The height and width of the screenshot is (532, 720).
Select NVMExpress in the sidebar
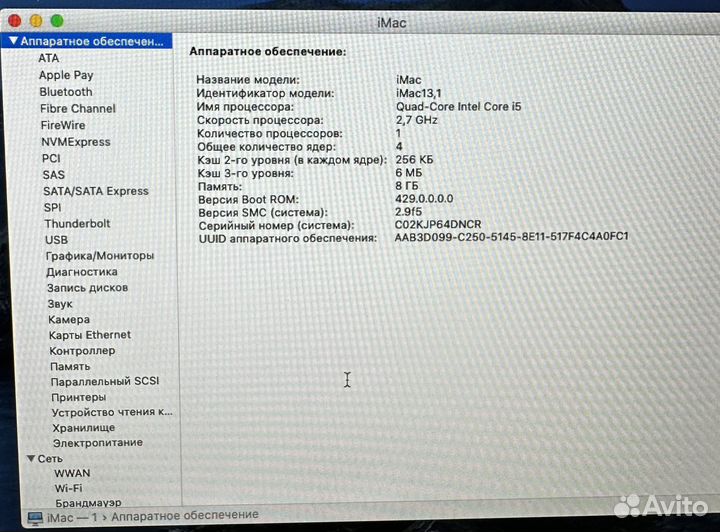point(76,142)
